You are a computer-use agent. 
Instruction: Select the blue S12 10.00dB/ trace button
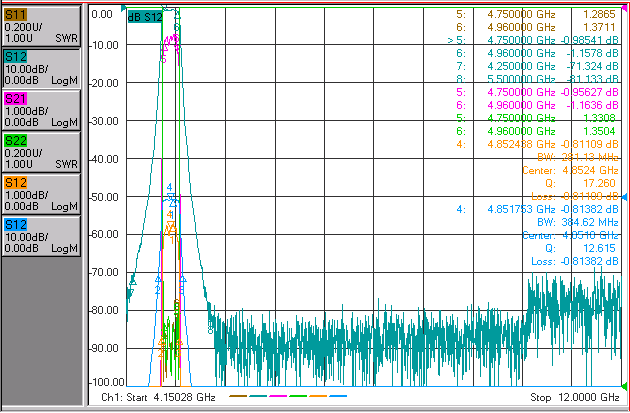41,237
